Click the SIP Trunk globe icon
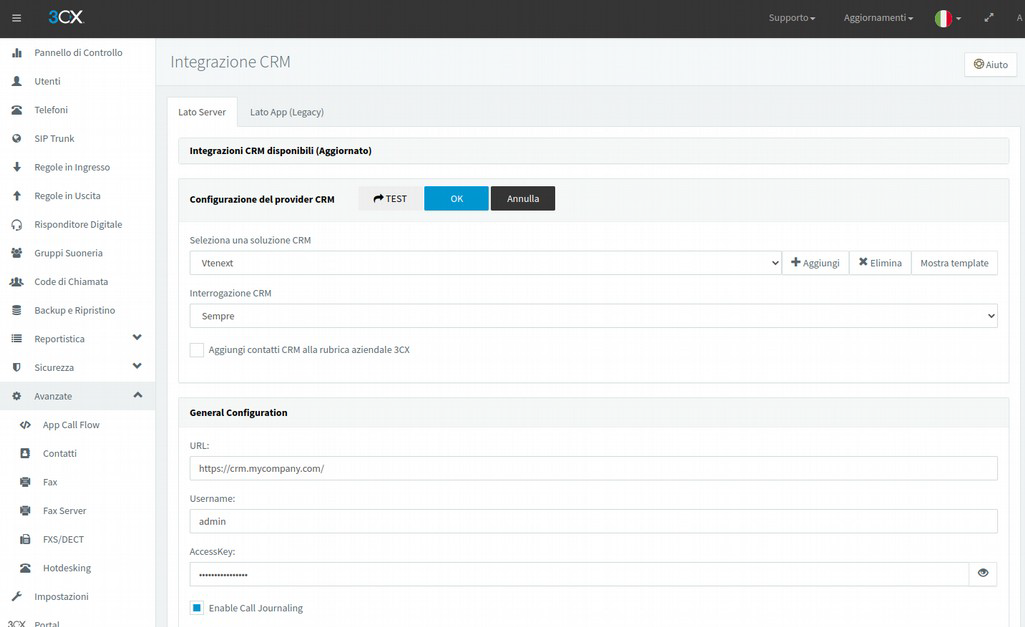 (x=17, y=139)
